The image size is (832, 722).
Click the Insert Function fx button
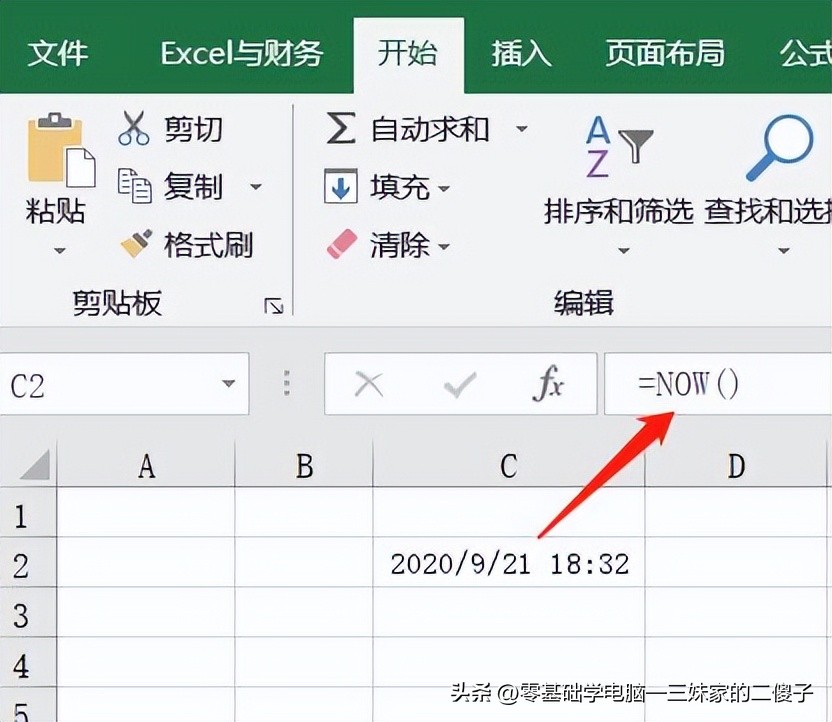point(547,385)
